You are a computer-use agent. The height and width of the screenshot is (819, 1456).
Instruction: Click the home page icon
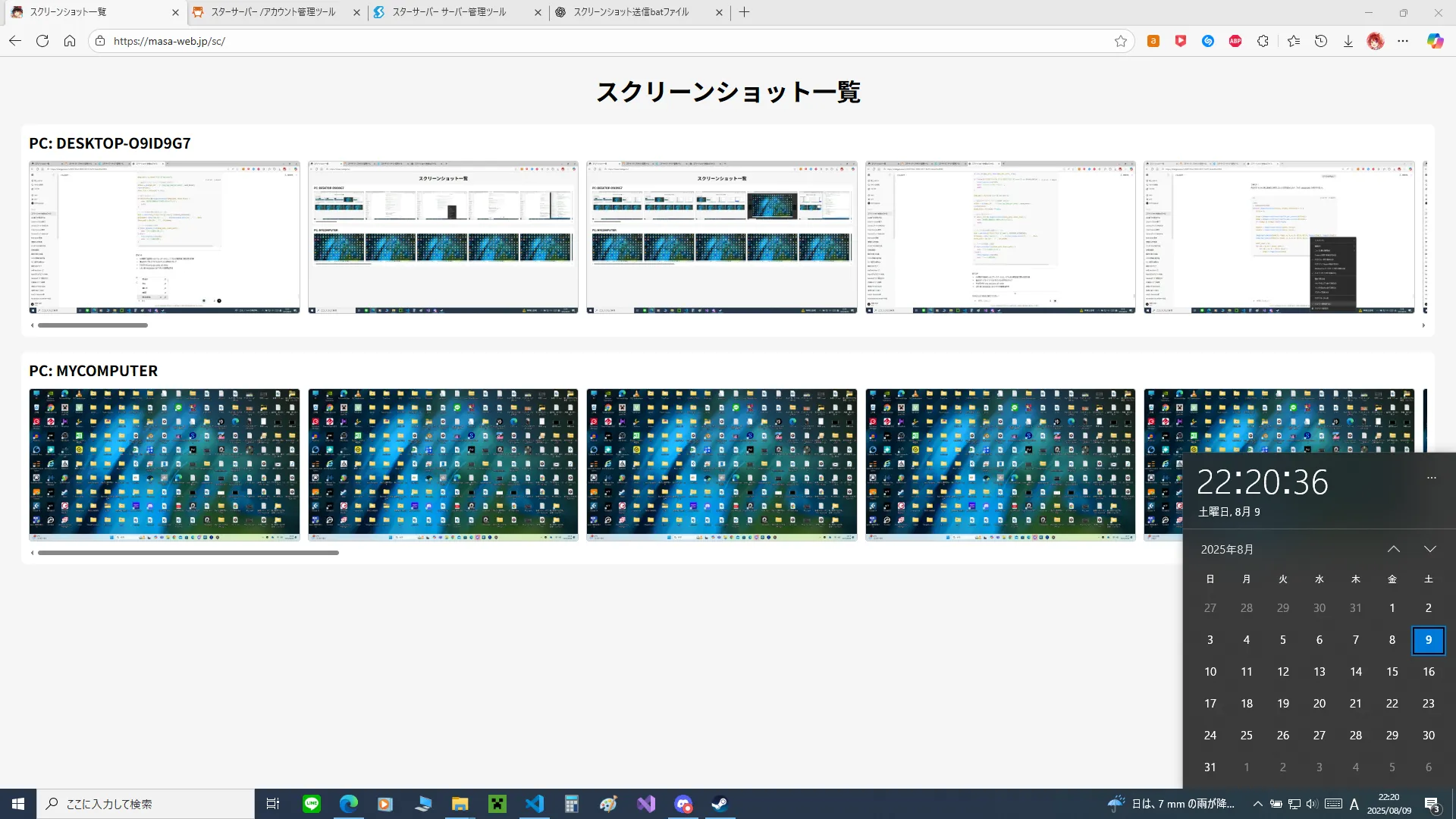[x=70, y=41]
